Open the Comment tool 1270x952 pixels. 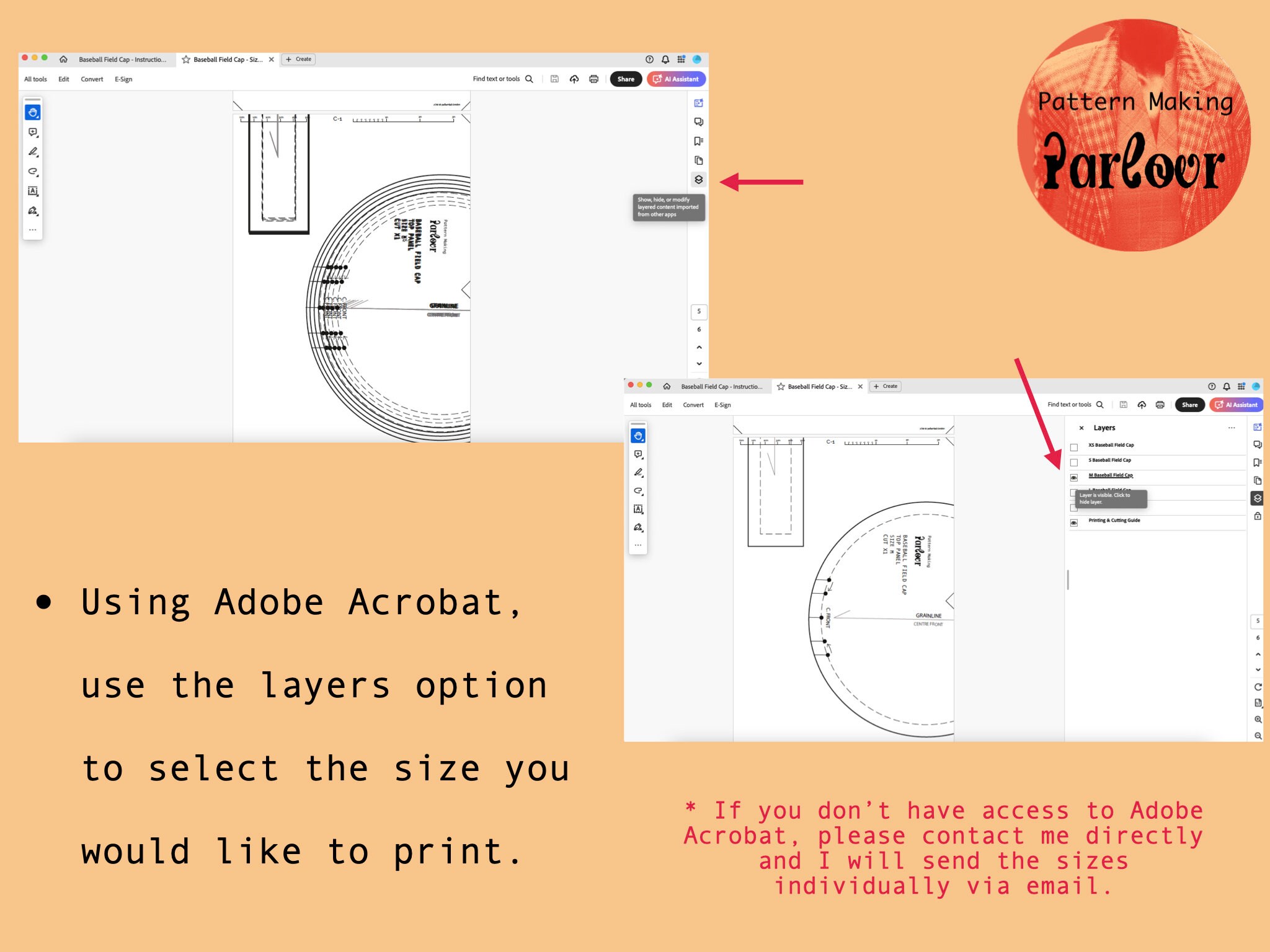click(x=33, y=132)
